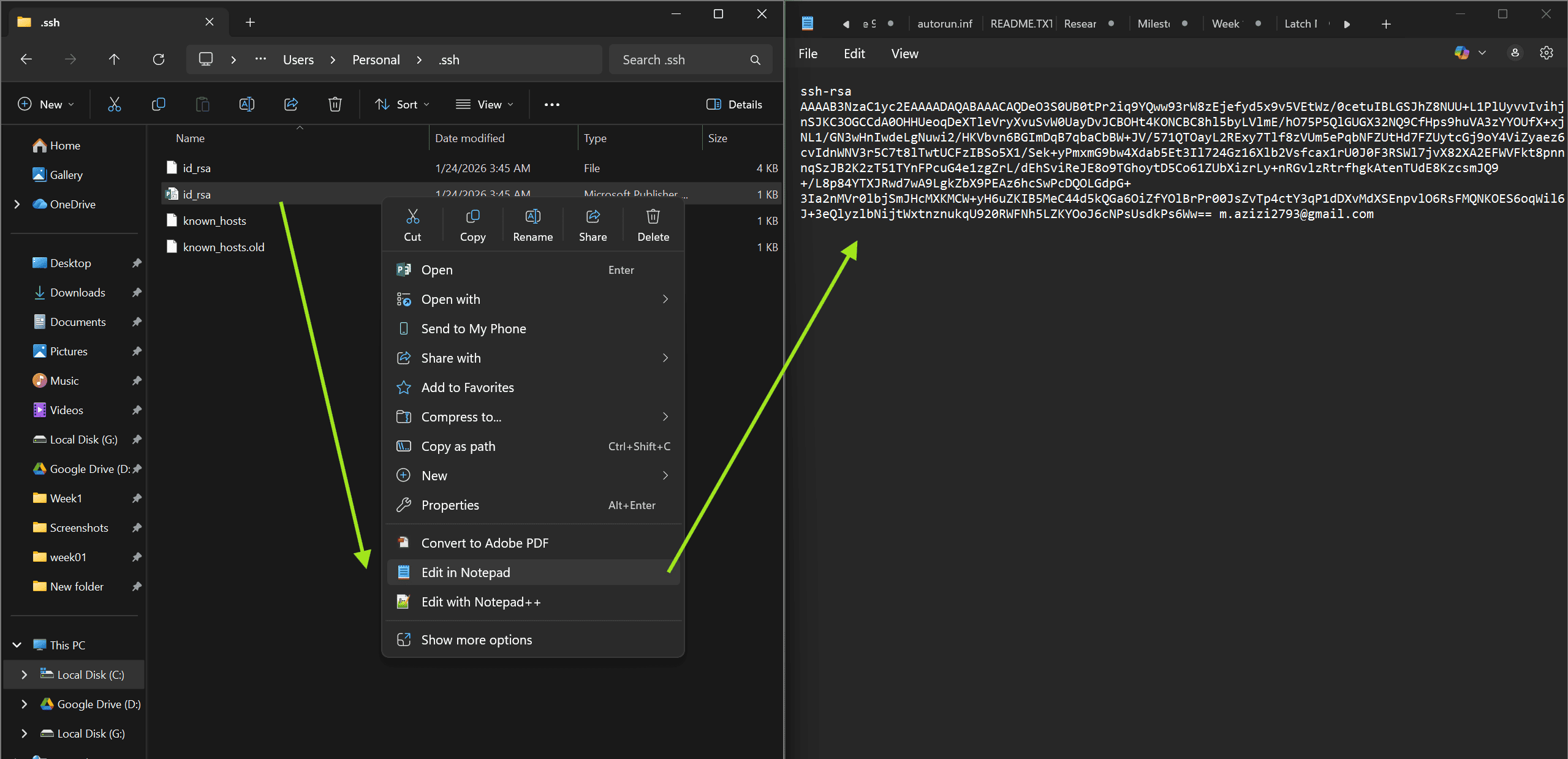
Task: Click the Refresh icon in the address bar
Action: click(158, 59)
